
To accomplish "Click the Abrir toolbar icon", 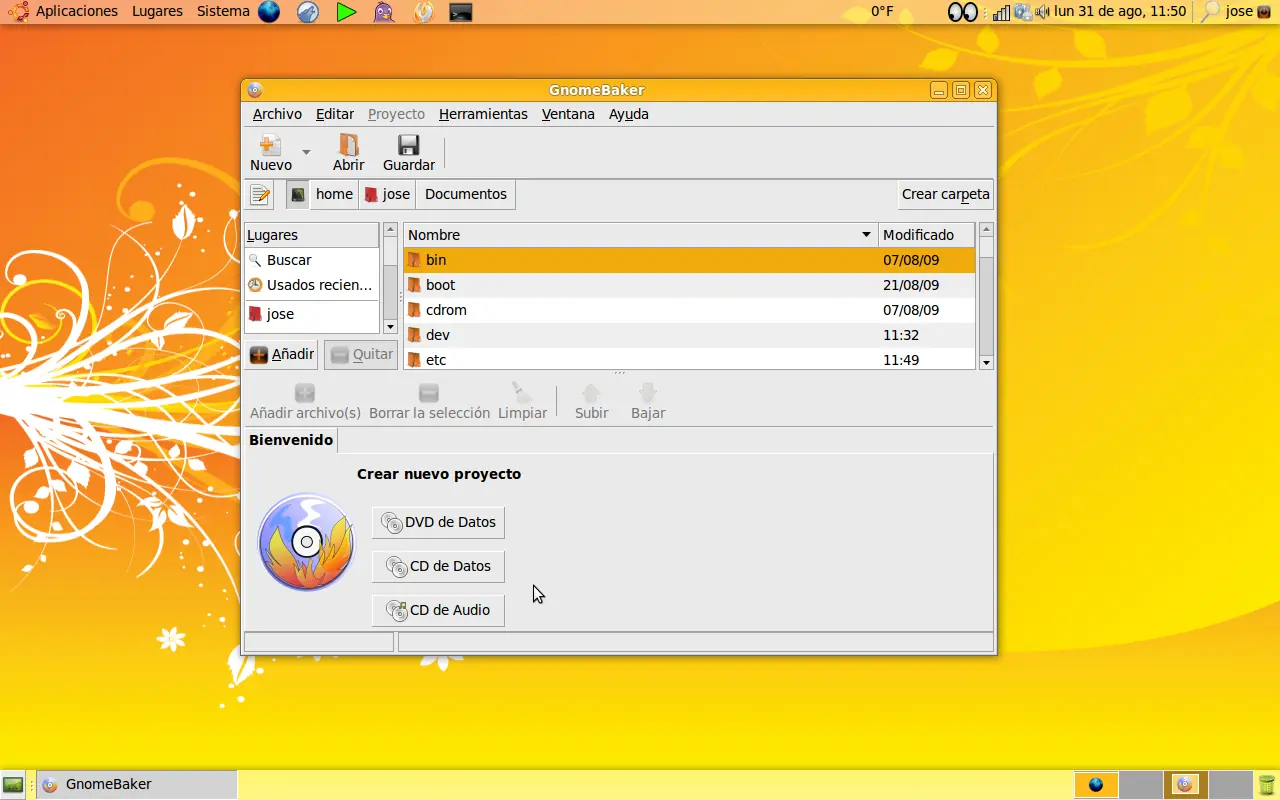I will 349,145.
